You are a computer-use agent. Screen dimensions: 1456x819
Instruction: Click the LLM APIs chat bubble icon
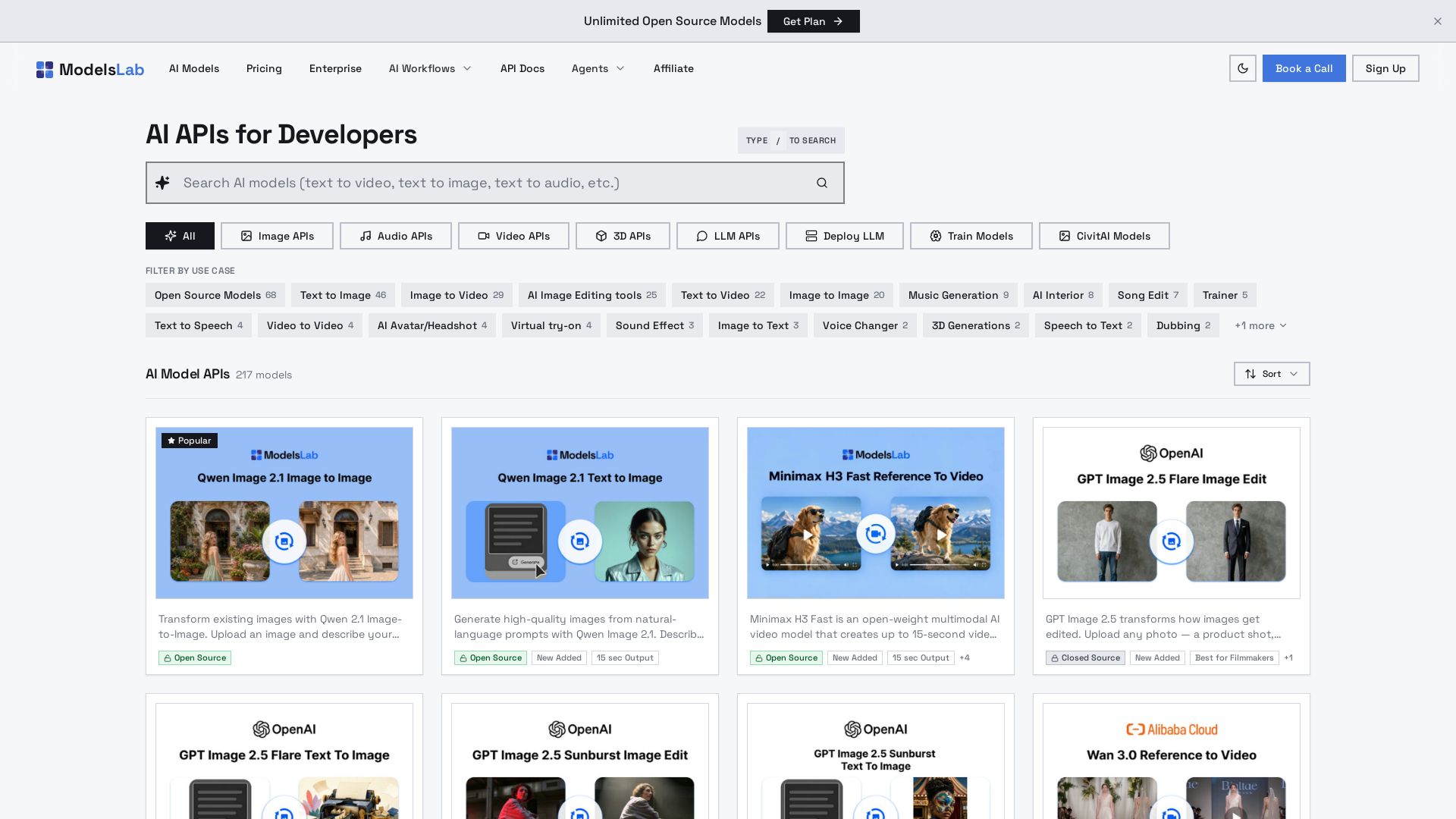pos(702,236)
